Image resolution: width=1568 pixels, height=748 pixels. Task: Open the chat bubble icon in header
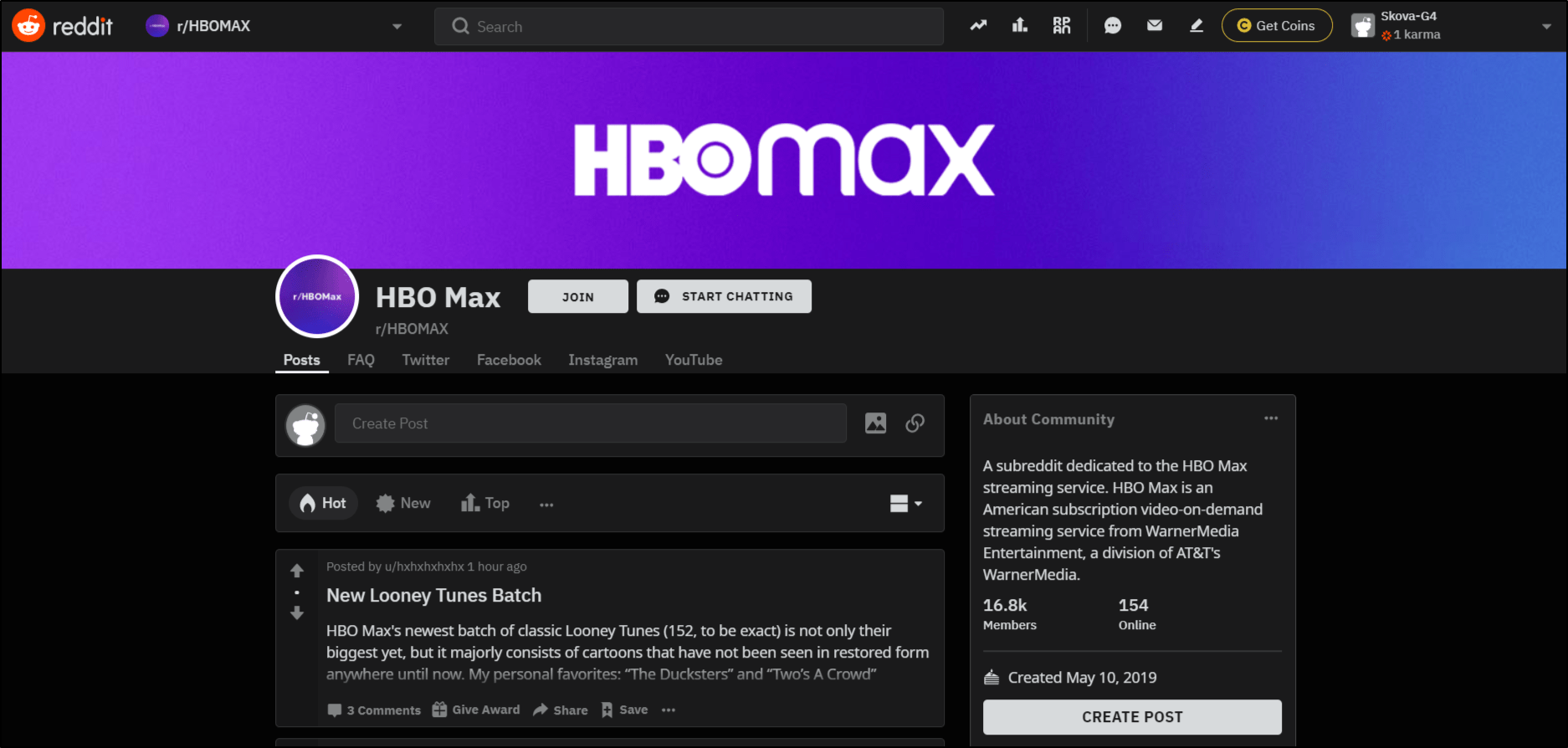(1113, 26)
